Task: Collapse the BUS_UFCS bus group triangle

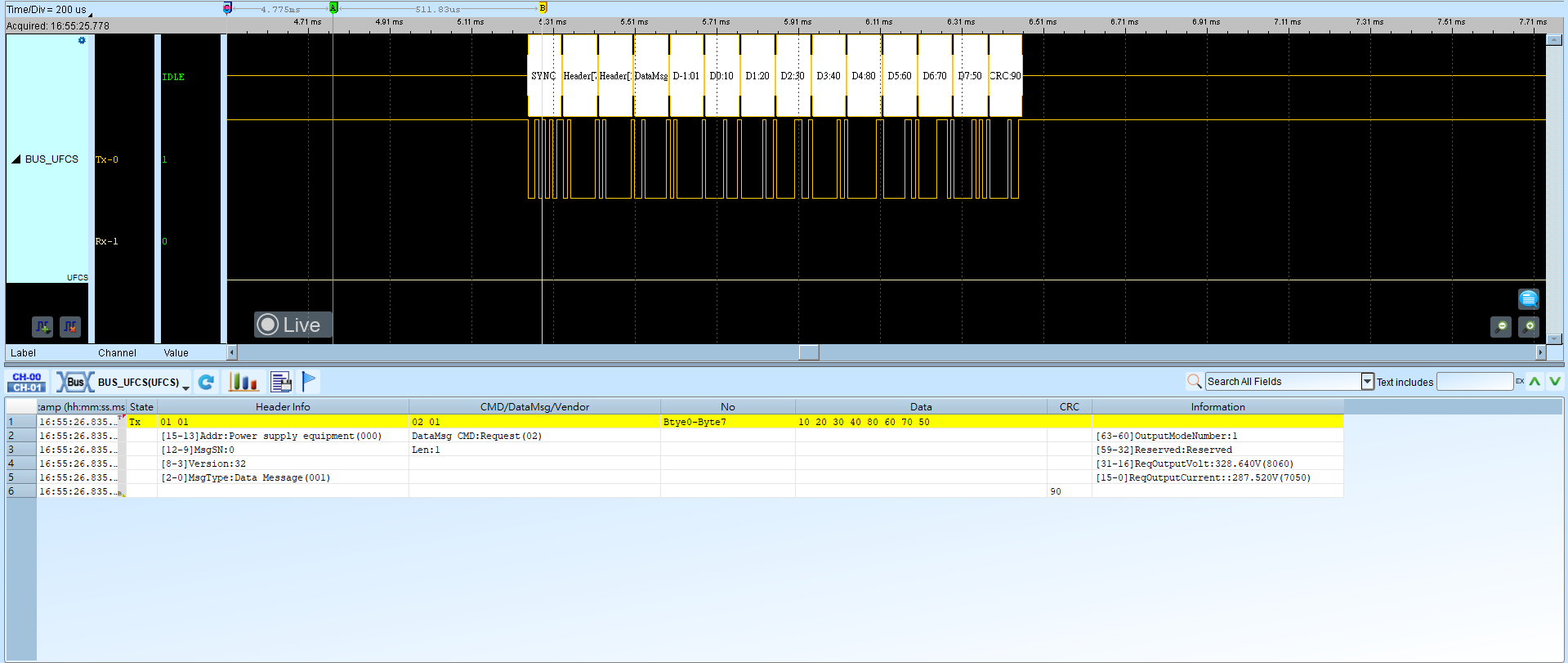Action: click(16, 159)
